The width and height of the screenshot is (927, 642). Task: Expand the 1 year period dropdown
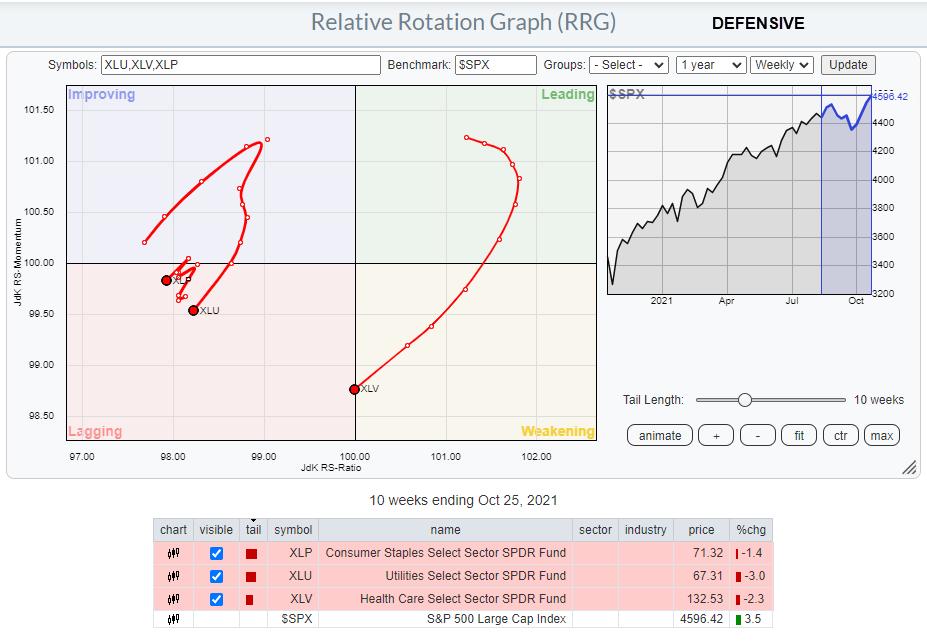[x=710, y=64]
